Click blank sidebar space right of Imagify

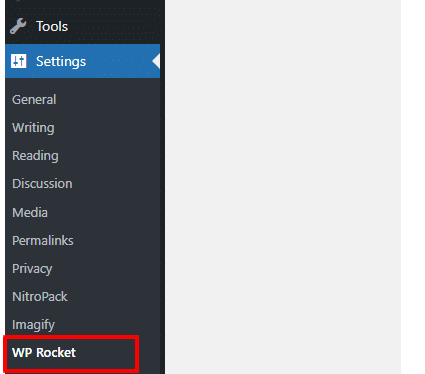(x=107, y=325)
